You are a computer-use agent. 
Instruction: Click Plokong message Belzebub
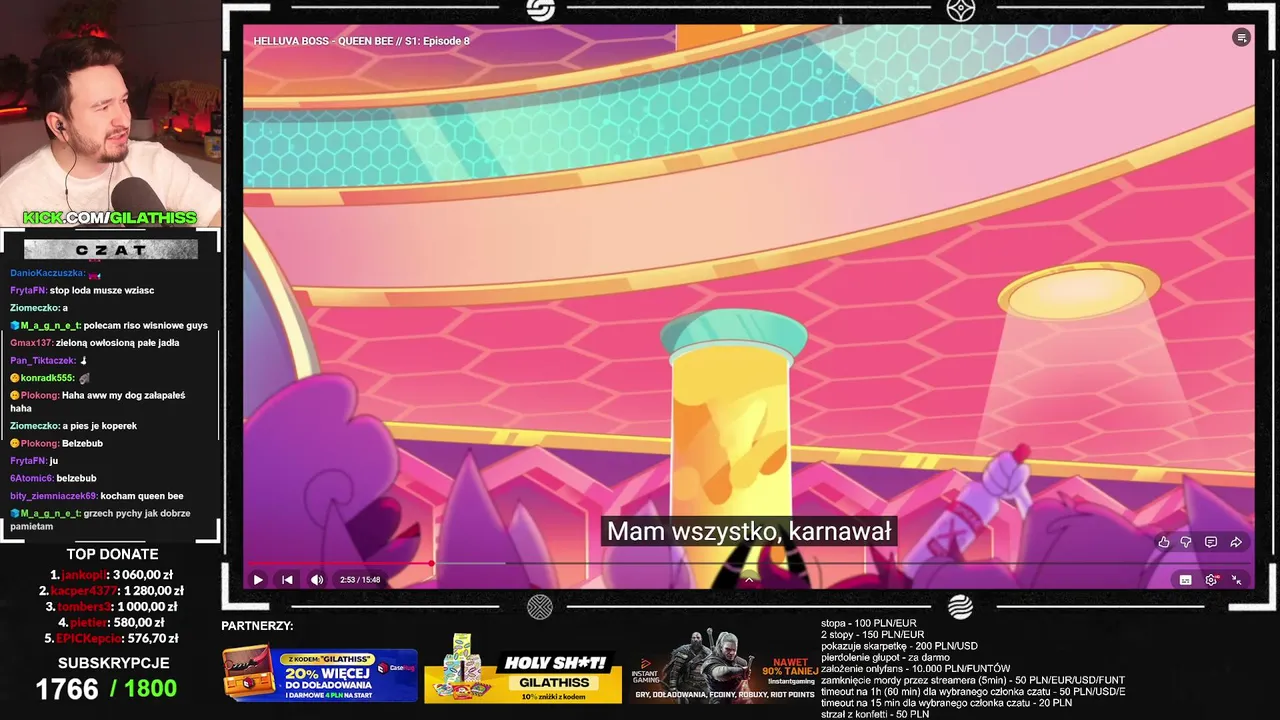(x=82, y=443)
